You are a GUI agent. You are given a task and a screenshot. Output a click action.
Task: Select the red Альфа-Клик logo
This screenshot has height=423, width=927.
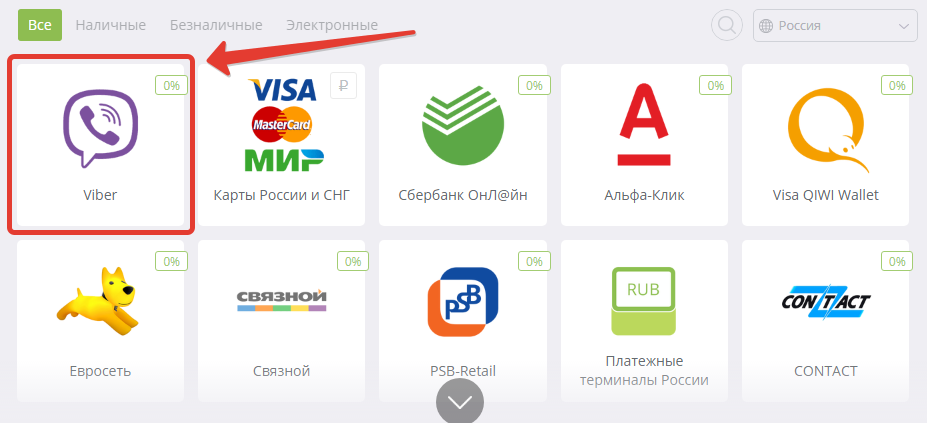click(x=644, y=124)
